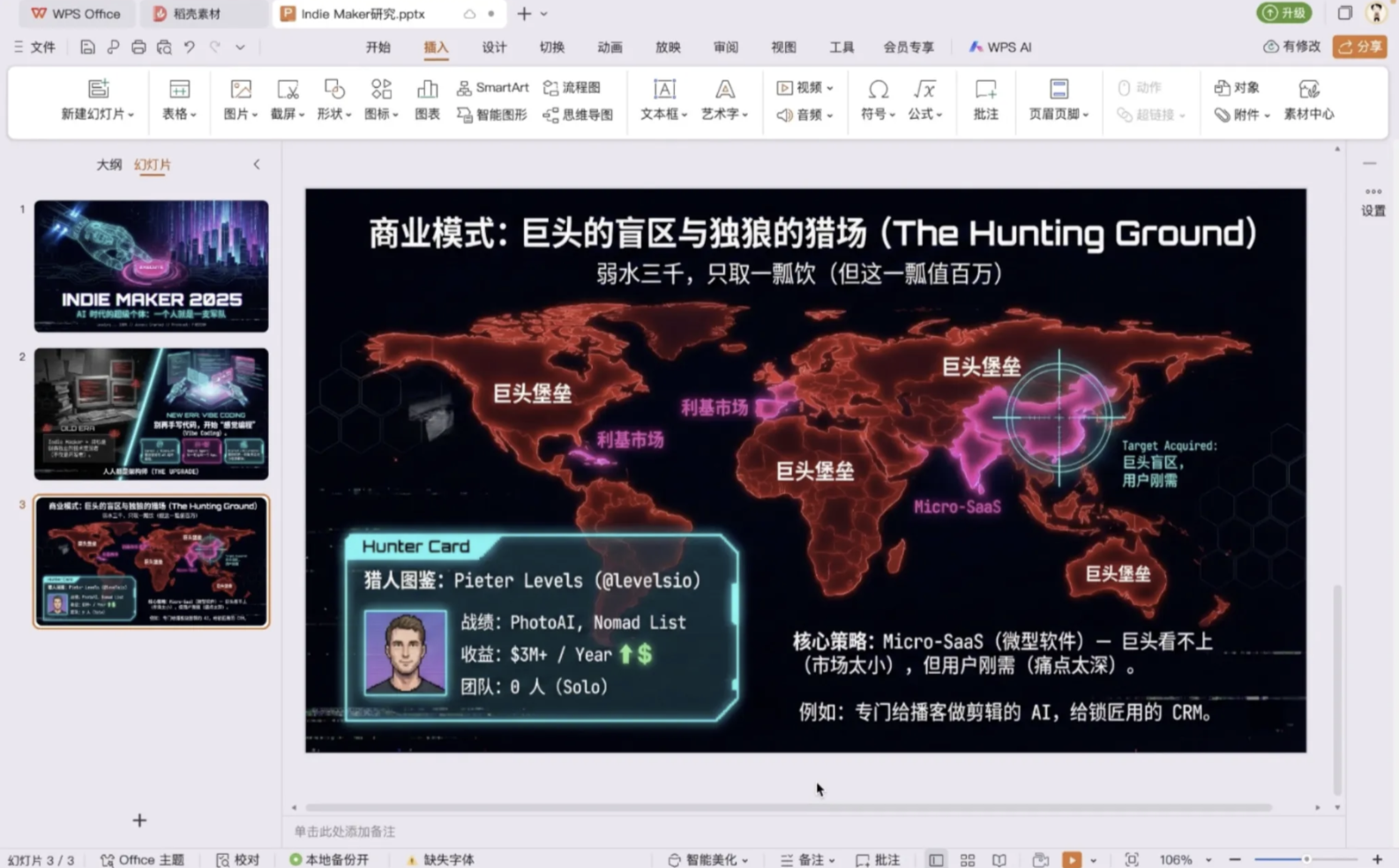Open the Material Center (素材中心)

pos(1308,99)
